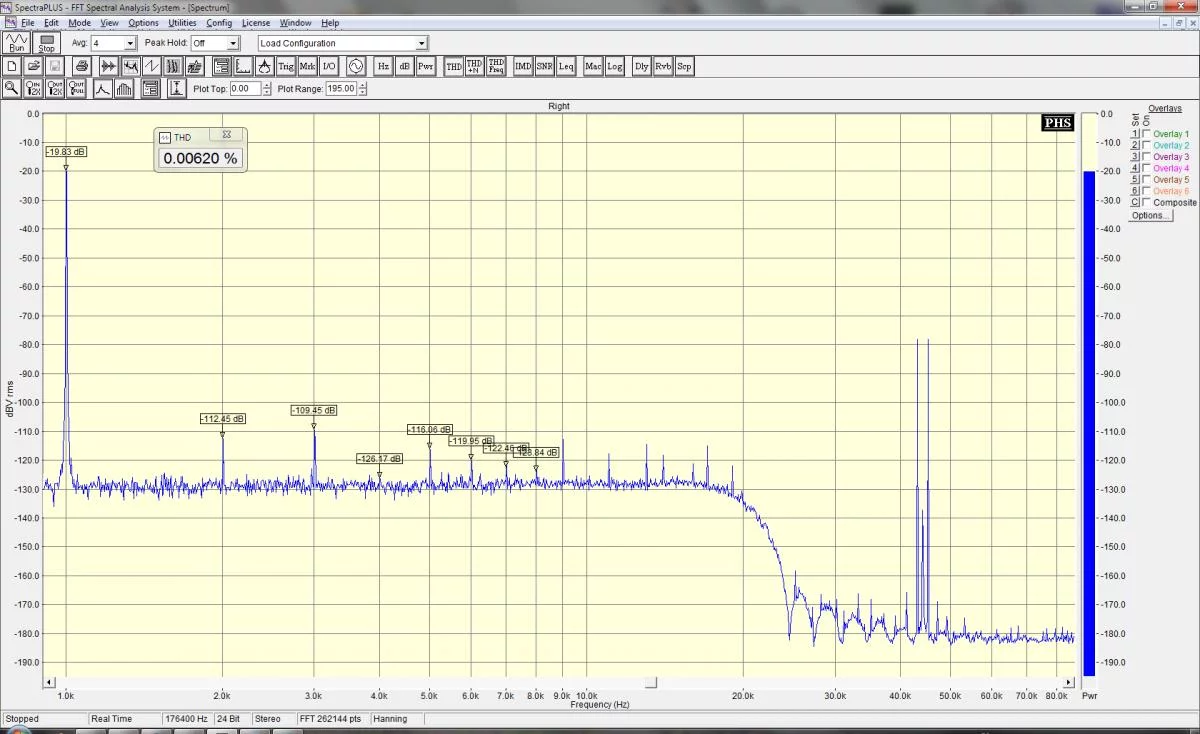Open the Avg count dropdown
This screenshot has width=1200, height=734.
click(129, 43)
